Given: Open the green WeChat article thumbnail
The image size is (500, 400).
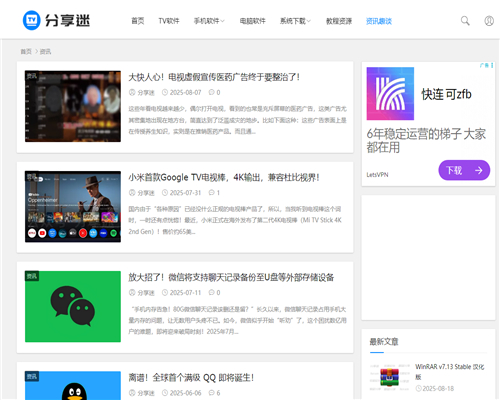Looking at the screenshot, I should pos(73,306).
